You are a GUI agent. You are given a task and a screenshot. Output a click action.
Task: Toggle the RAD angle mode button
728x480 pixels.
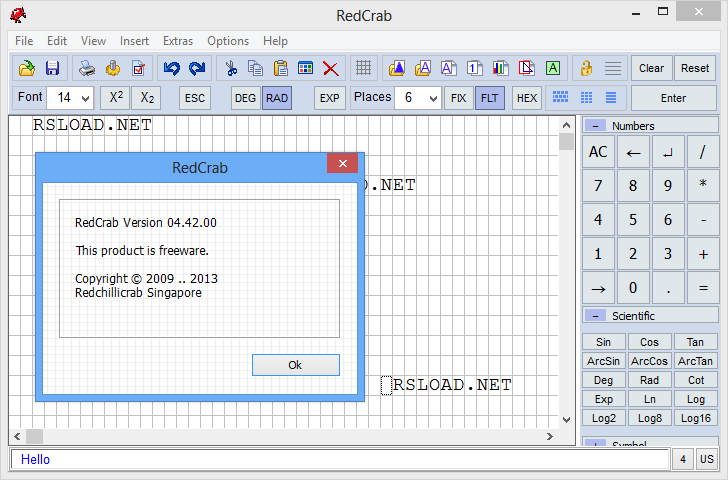point(277,98)
